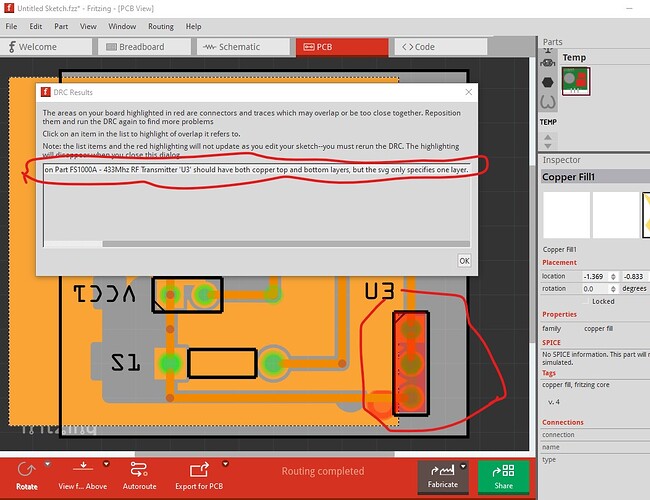Click the DRC list horizontal scrollbar
This screenshot has height=500, width=650.
pyautogui.click(x=286, y=244)
